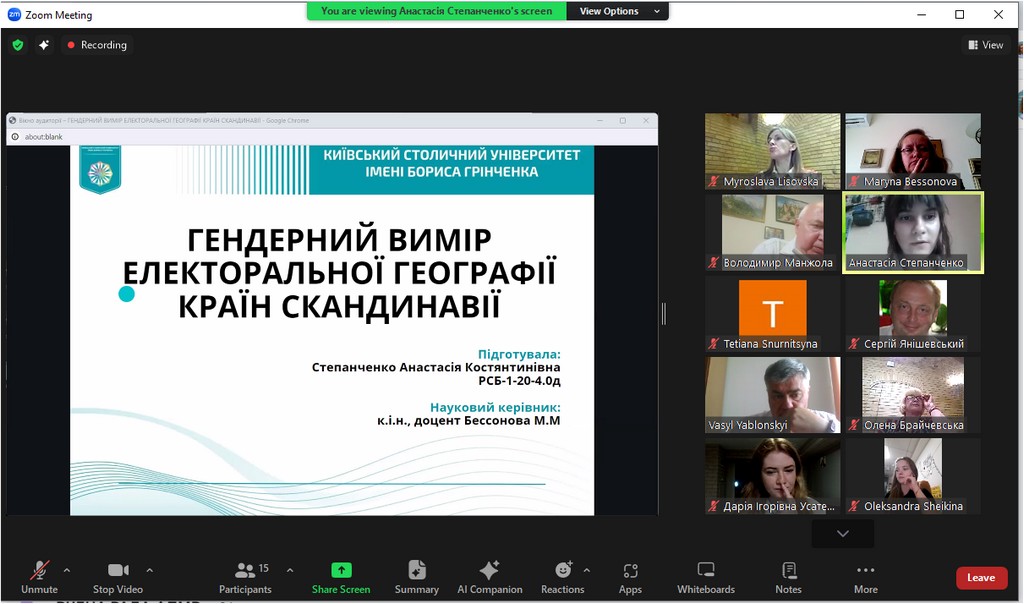Expand video options arrow beside Stop Video
1024x604 pixels.
[150, 570]
